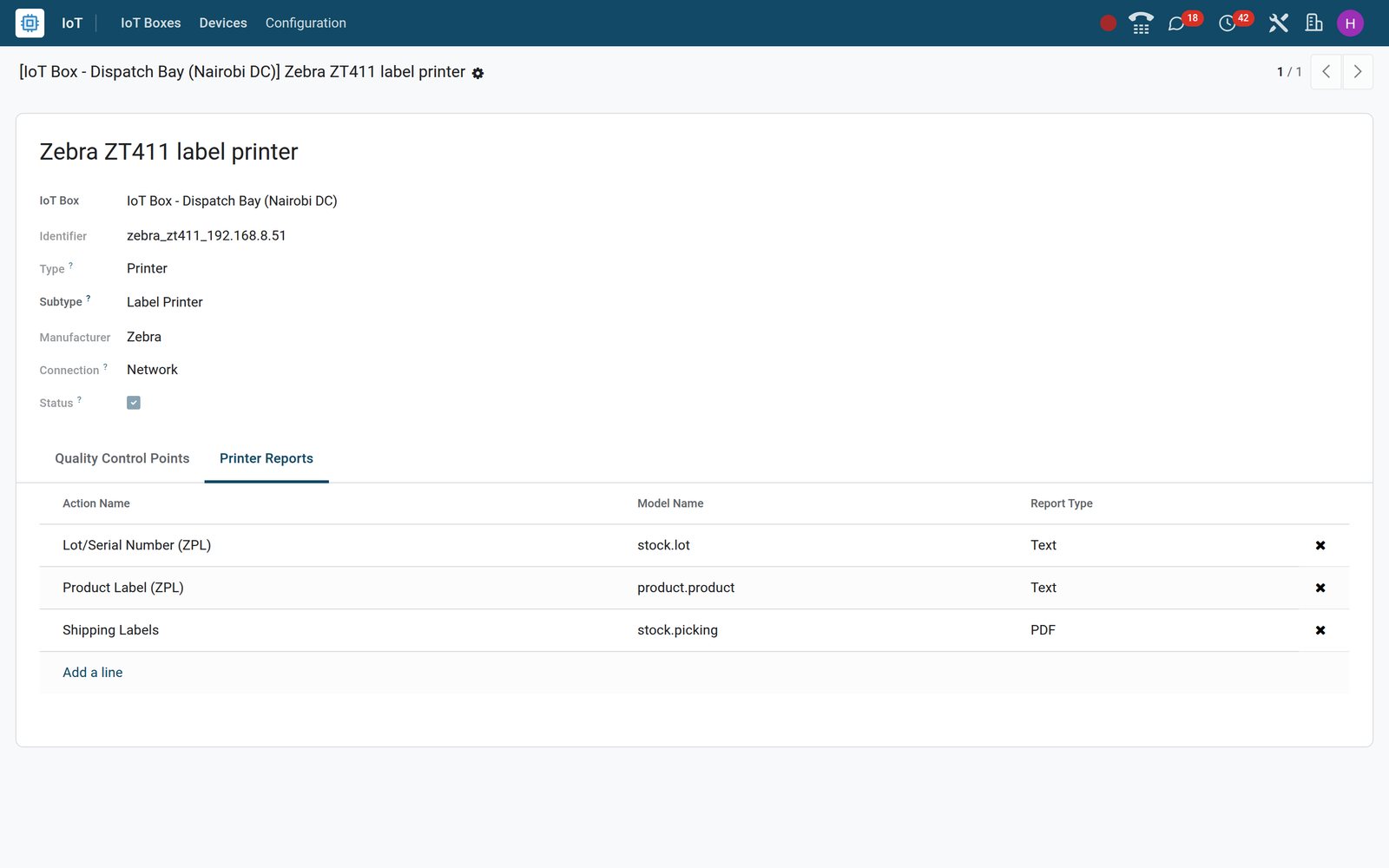Click the device name field Zebra ZT411
1389x868 pixels.
(x=169, y=152)
